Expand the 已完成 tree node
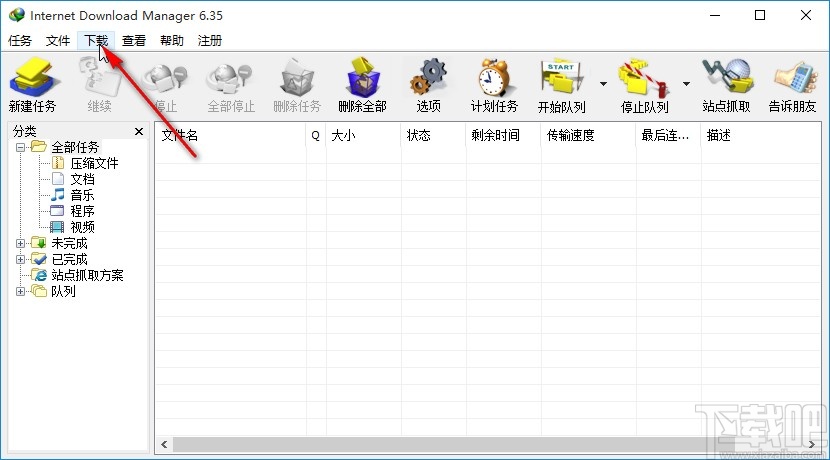 click(x=20, y=259)
